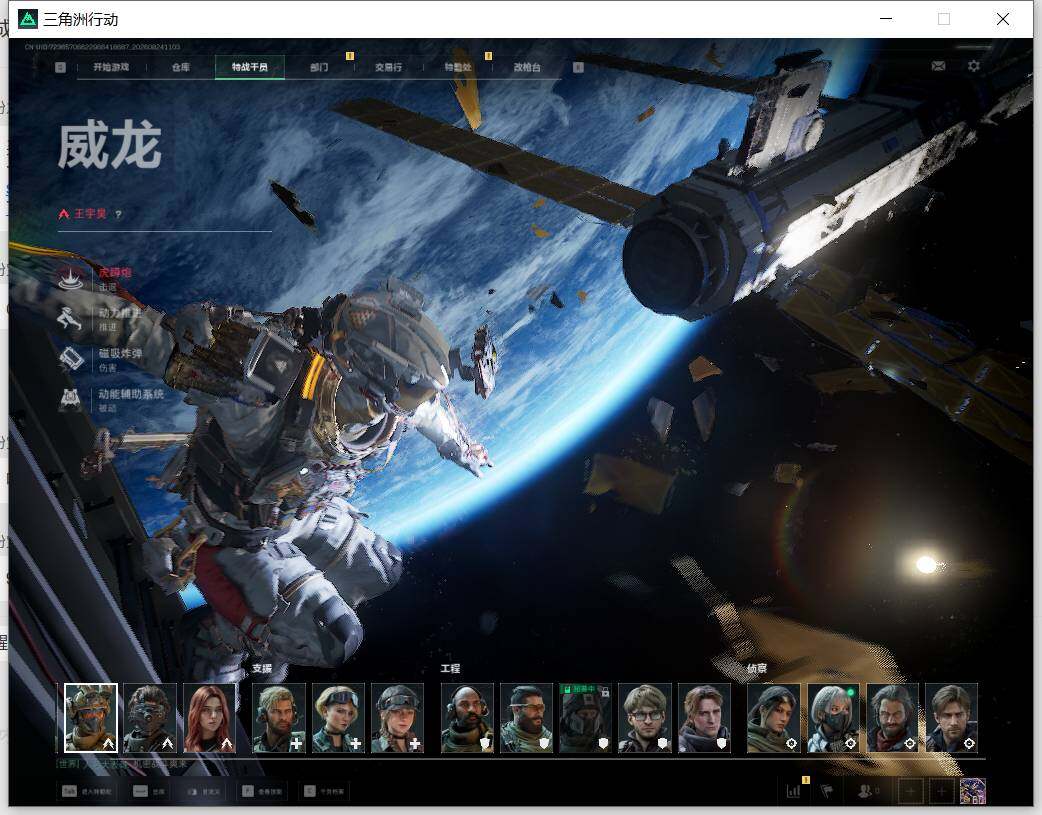Switch to the 仓库 tab

pyautogui.click(x=181, y=67)
